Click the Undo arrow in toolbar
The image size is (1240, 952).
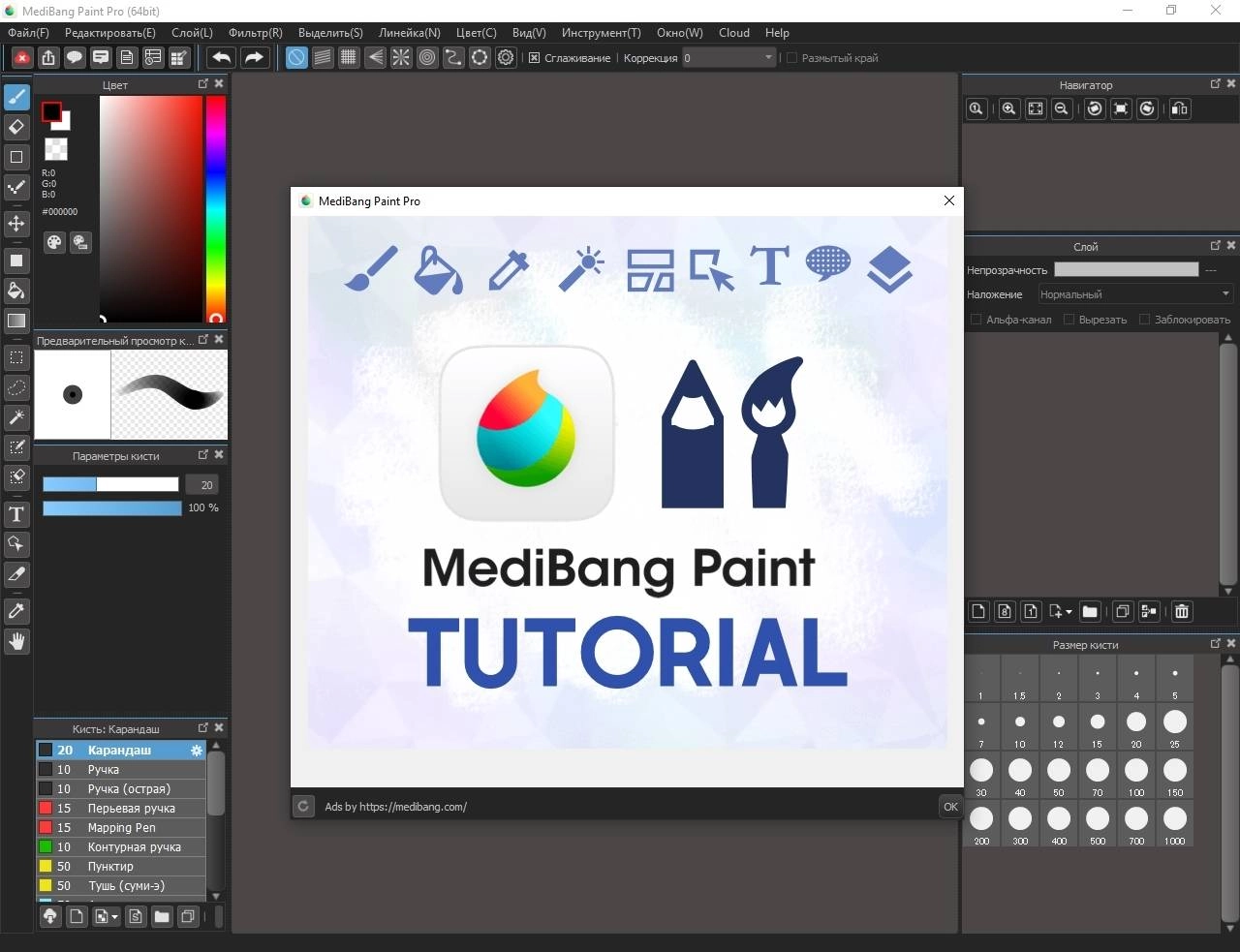[x=221, y=58]
